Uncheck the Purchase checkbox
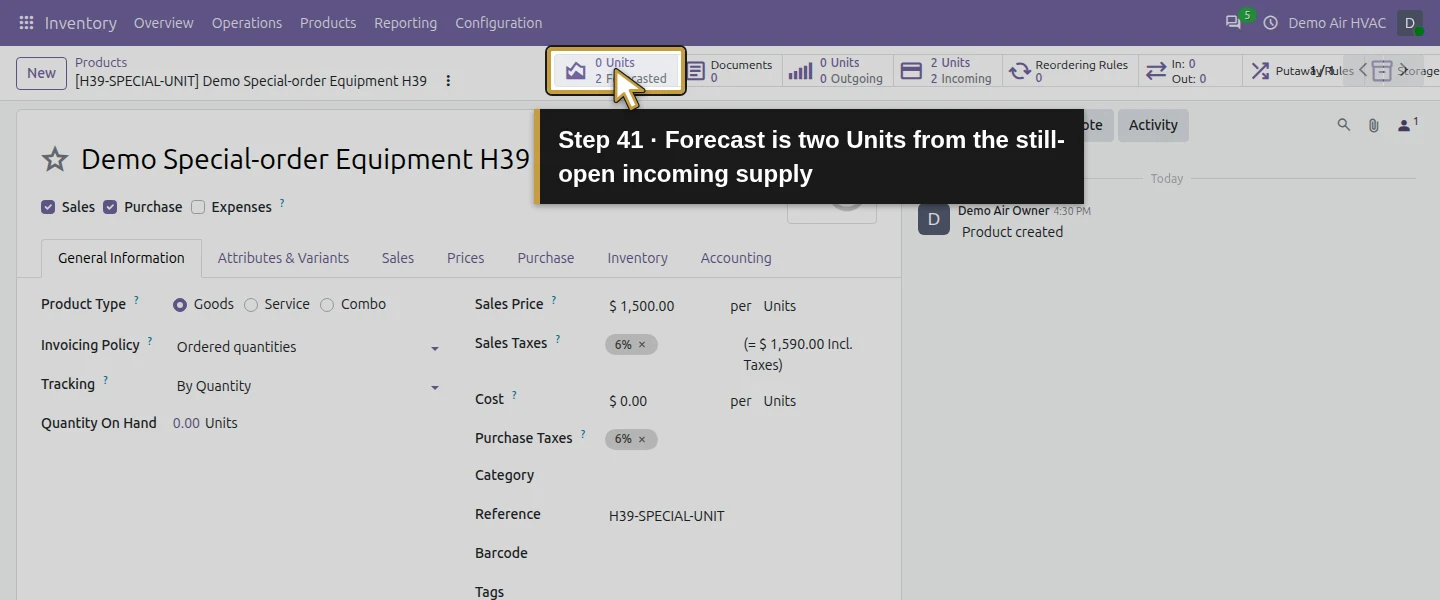The width and height of the screenshot is (1440, 600). point(110,207)
